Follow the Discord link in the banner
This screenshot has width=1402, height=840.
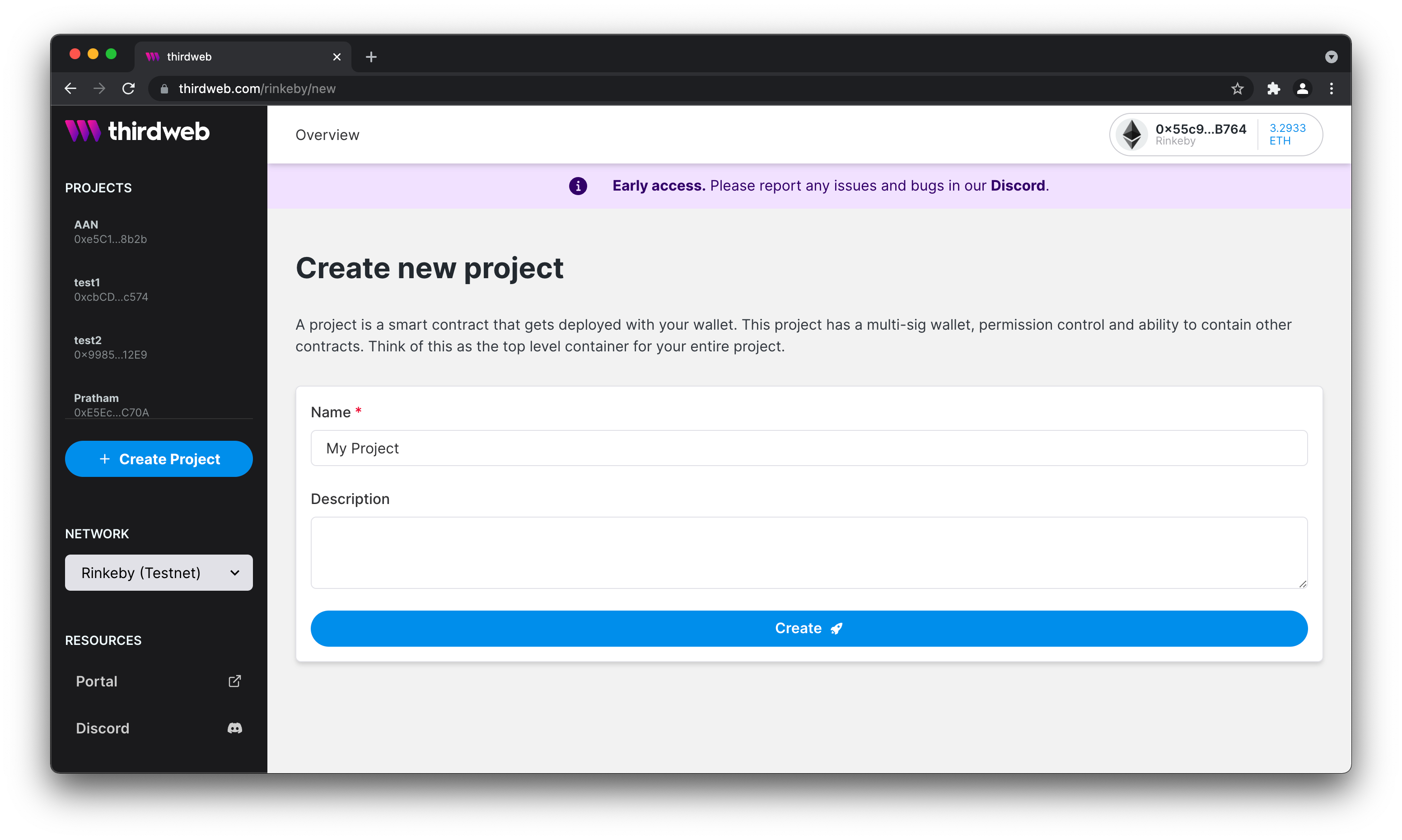pos(1018,186)
